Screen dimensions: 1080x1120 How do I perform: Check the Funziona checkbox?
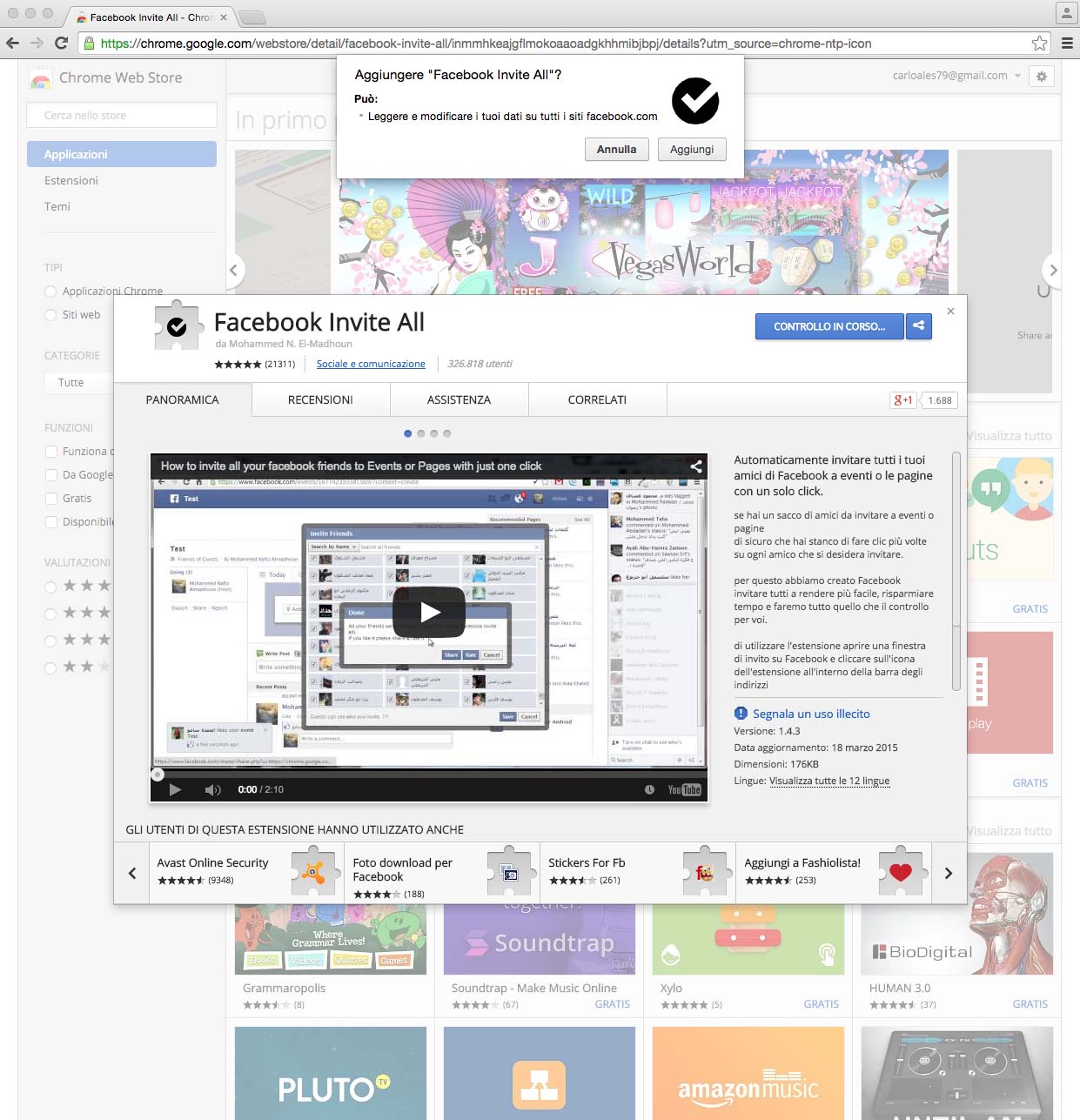coord(51,452)
